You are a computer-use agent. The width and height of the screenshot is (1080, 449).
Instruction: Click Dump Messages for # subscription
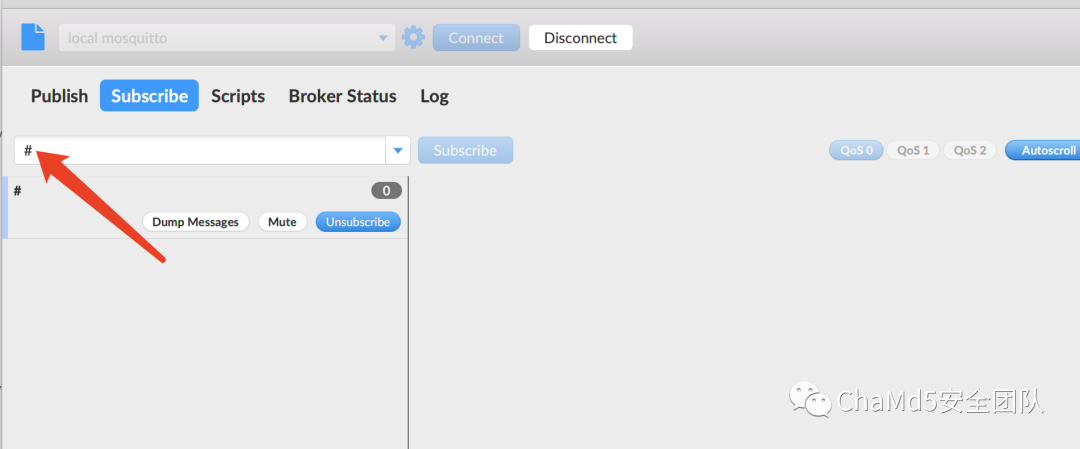pos(196,222)
